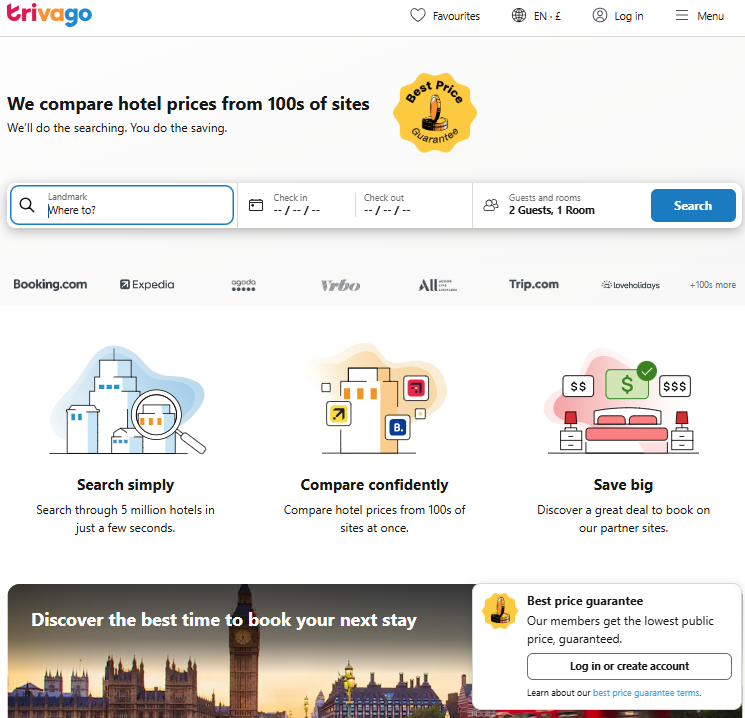Open Favourites link in header
Viewport: 745px width, 718px height.
tap(445, 16)
